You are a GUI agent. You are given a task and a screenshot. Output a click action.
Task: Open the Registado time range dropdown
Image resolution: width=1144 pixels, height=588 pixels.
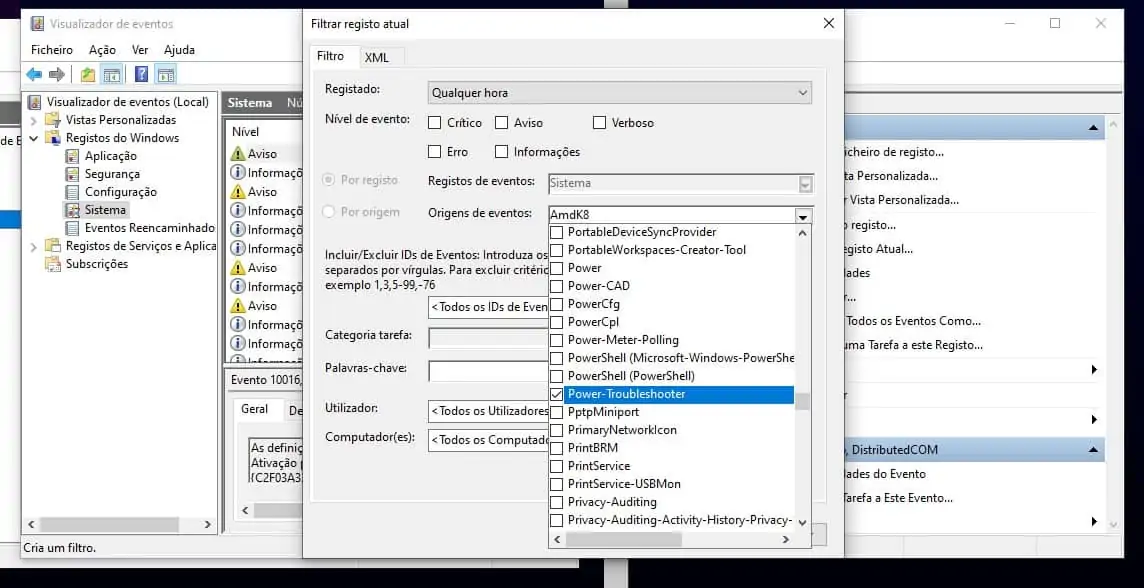tap(619, 93)
